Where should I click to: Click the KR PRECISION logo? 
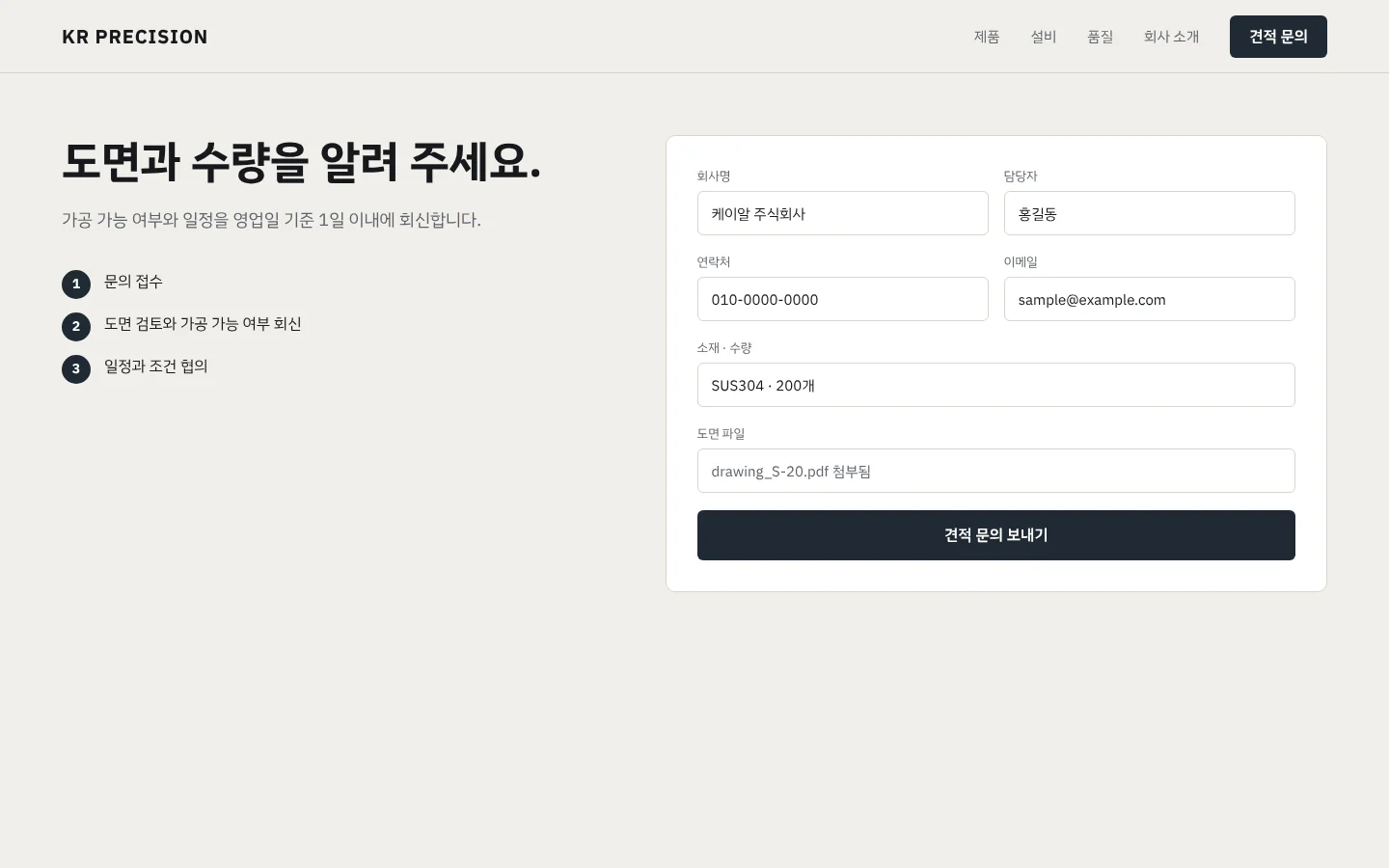[x=135, y=37]
